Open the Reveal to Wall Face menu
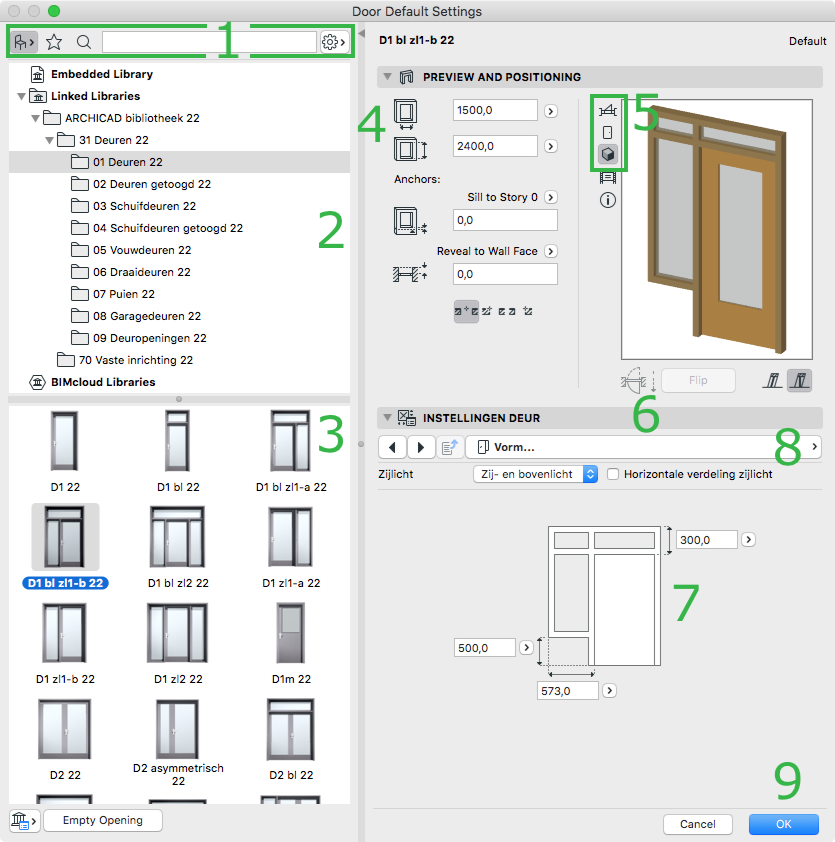835x842 pixels. coord(551,251)
